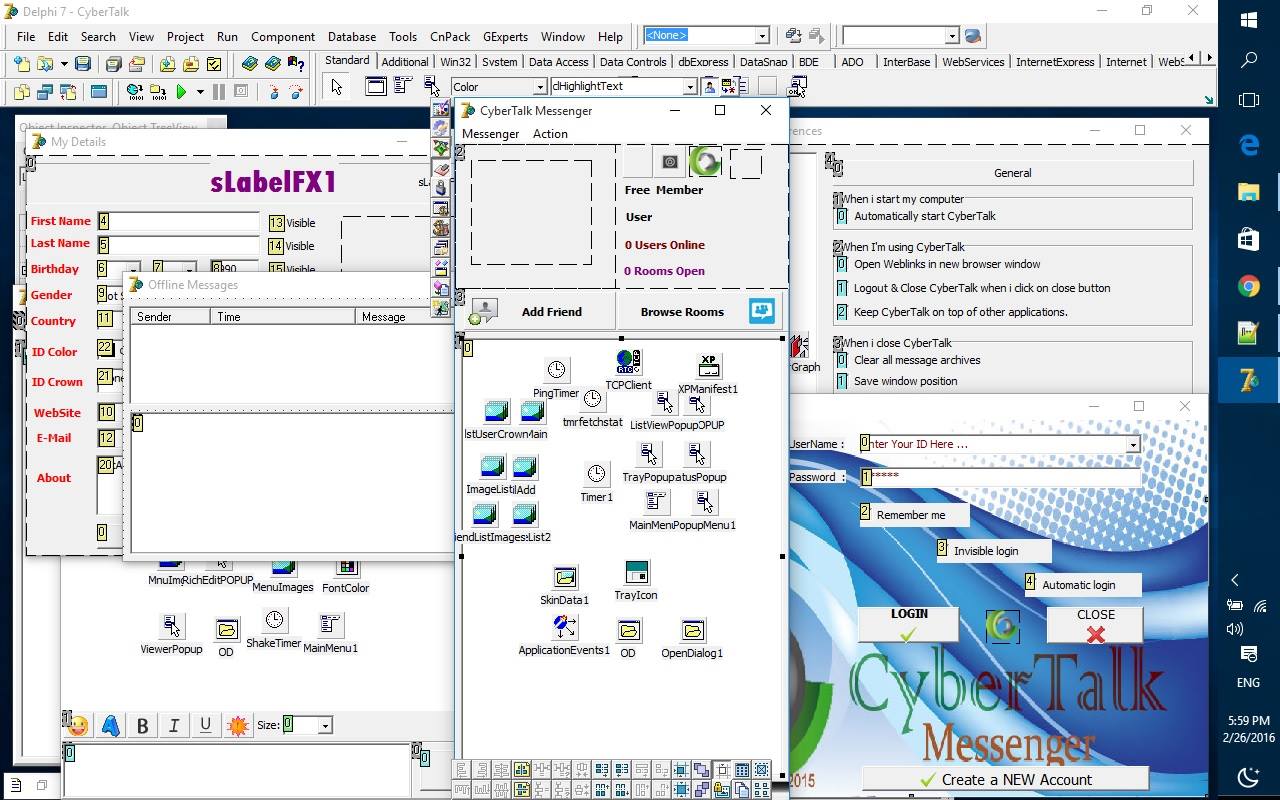The height and width of the screenshot is (800, 1280).
Task: Toggle Automatic login checkbox
Action: point(1030,582)
